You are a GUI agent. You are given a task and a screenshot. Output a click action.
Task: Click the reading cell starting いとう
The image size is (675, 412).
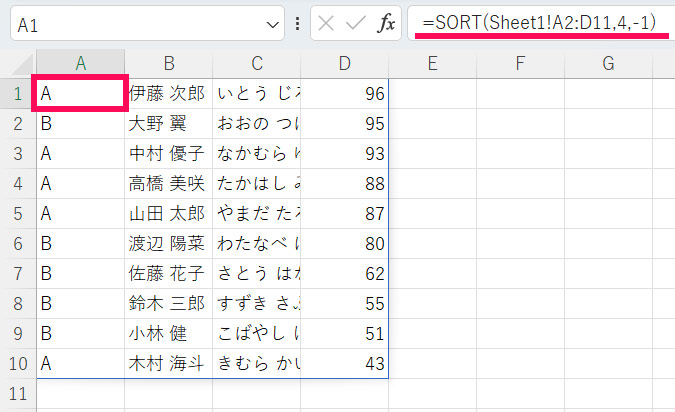pos(257,94)
